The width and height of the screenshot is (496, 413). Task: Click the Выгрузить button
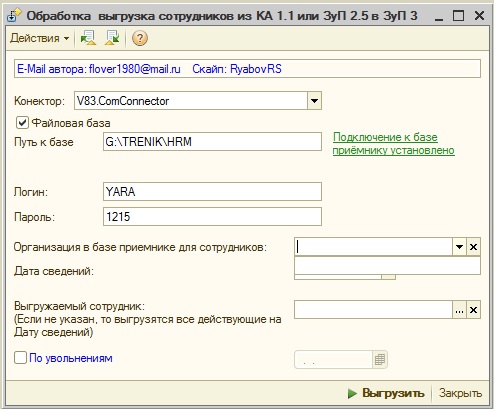(386, 393)
